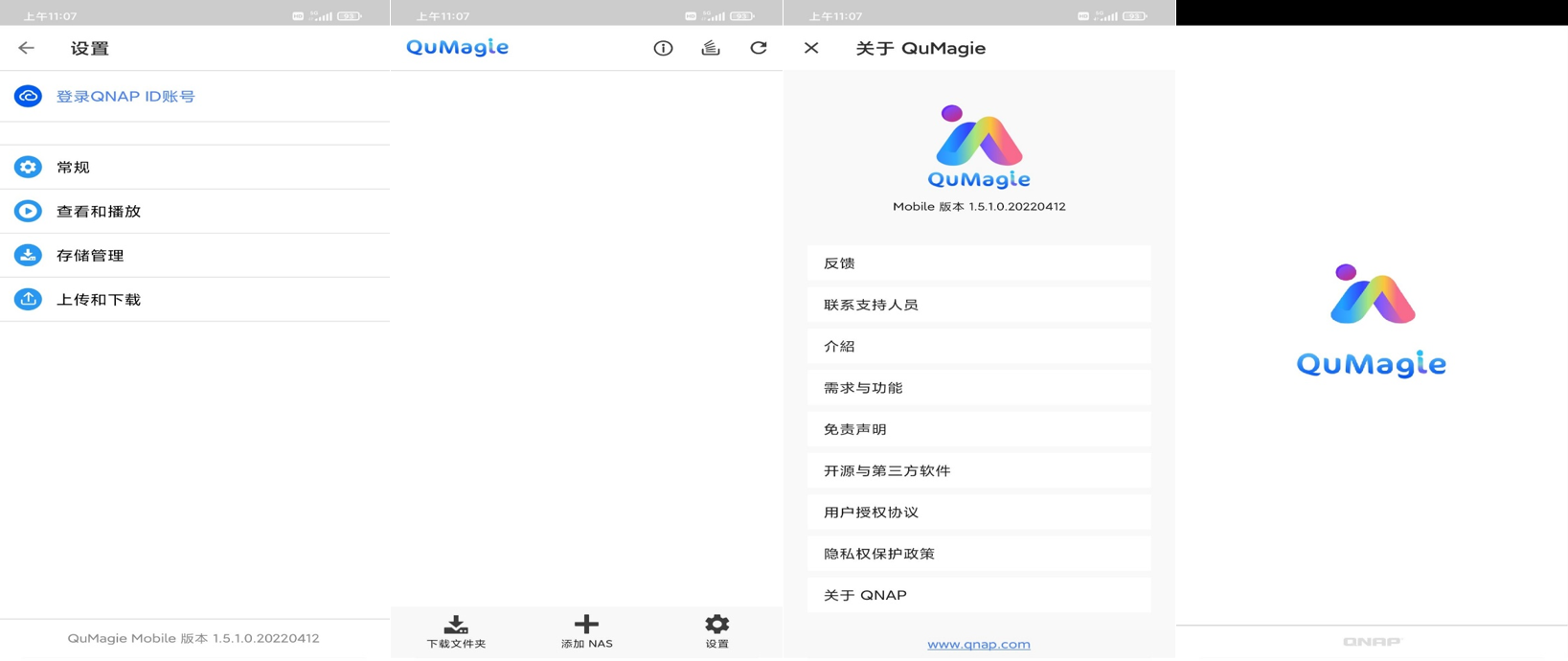This screenshot has width=1568, height=661.
Task: Open 设置 gear in the bottom bar
Action: point(717,632)
